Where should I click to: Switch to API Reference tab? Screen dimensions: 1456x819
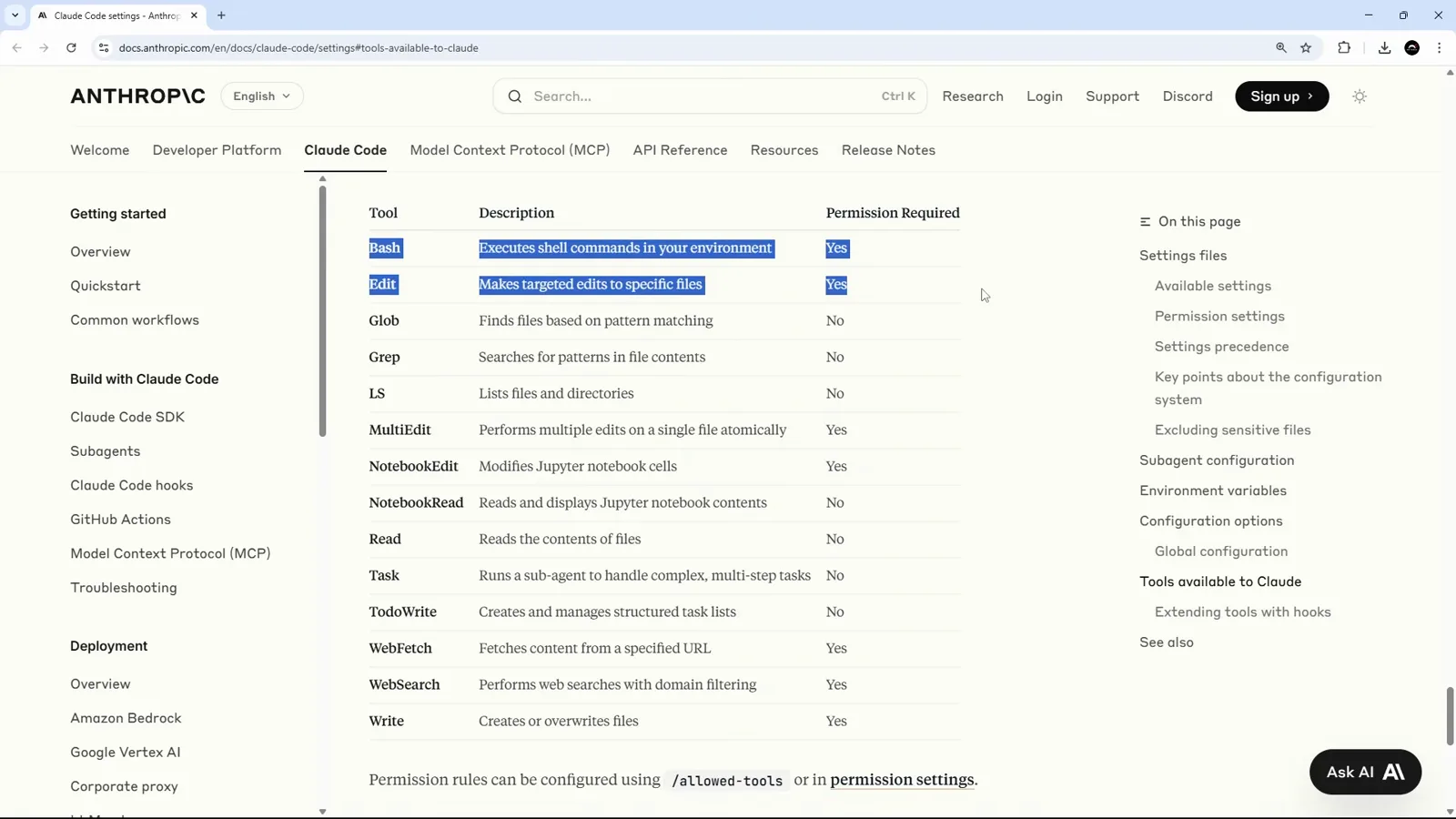(x=680, y=150)
